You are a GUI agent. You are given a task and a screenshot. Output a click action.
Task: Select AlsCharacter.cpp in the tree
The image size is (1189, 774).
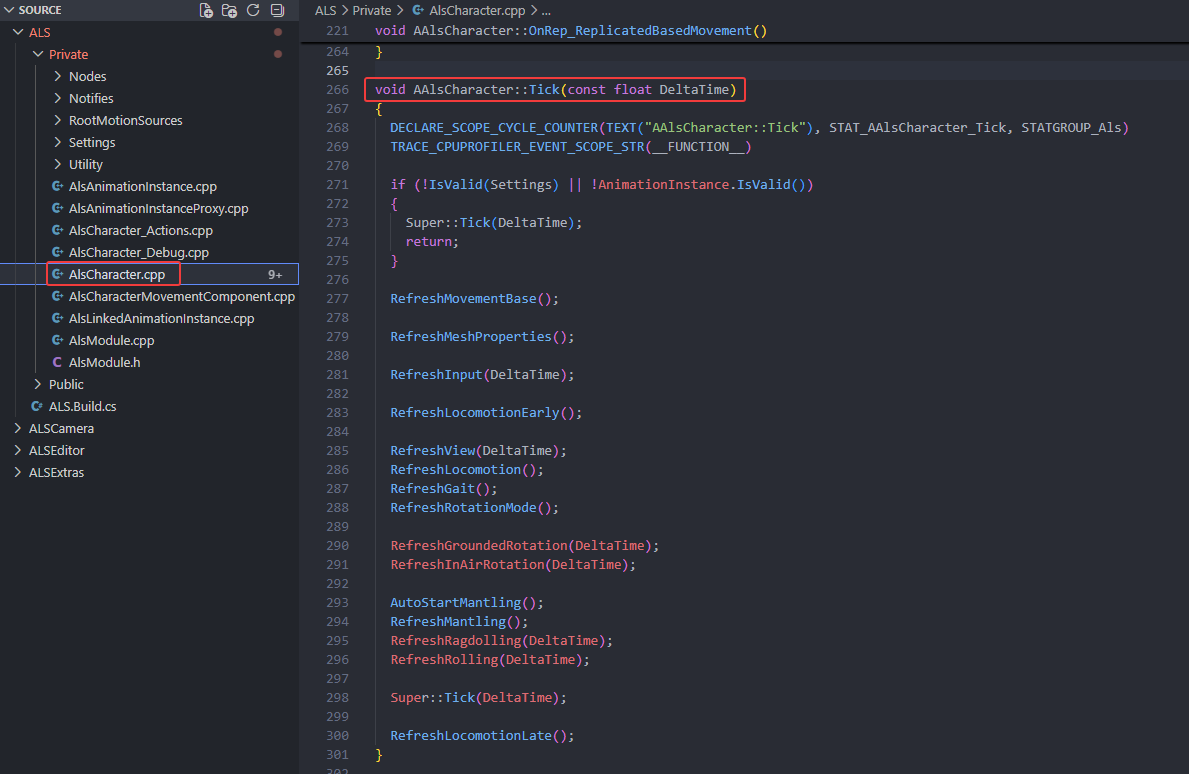pyautogui.click(x=117, y=274)
